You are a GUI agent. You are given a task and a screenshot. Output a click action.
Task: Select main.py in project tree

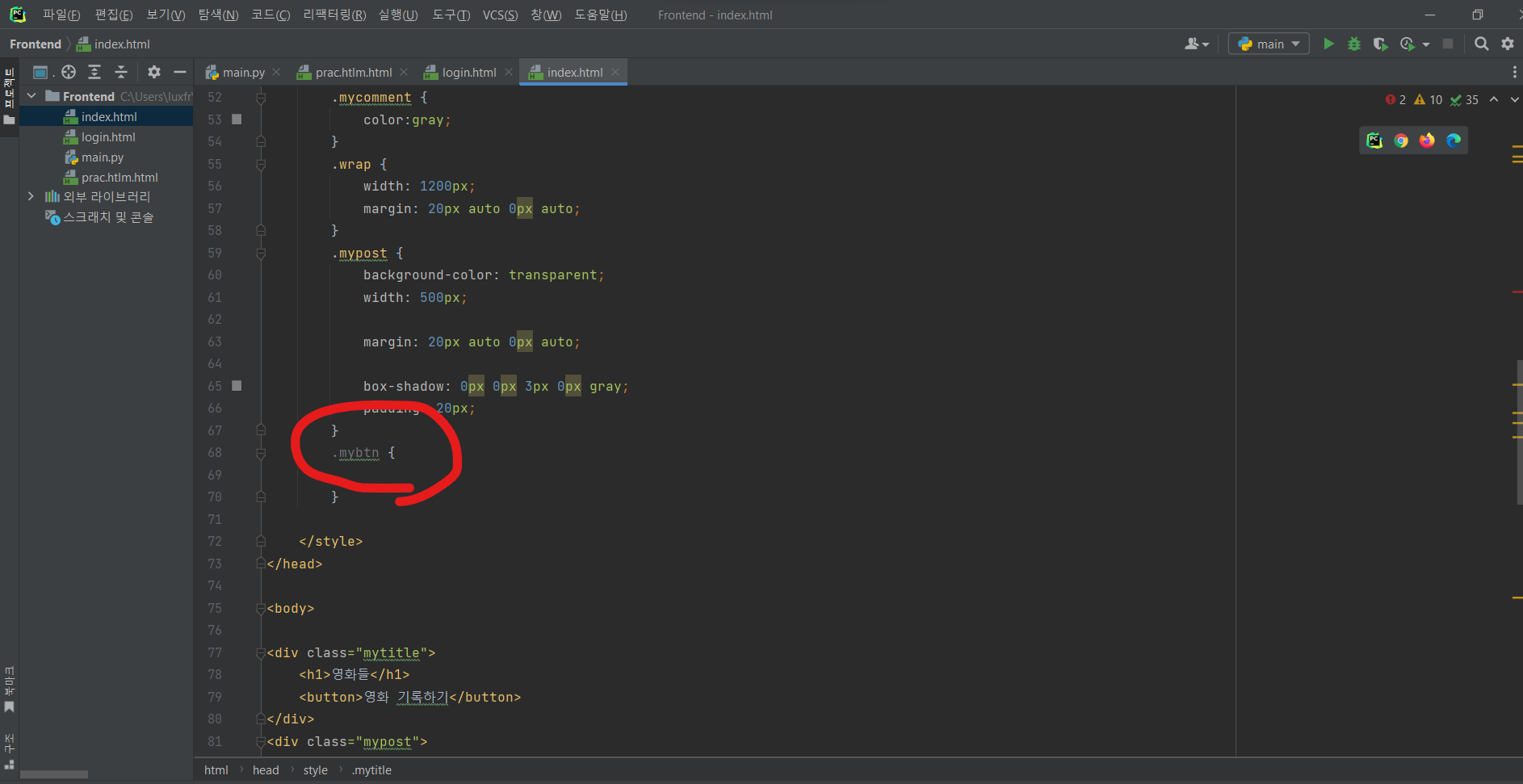(x=103, y=157)
